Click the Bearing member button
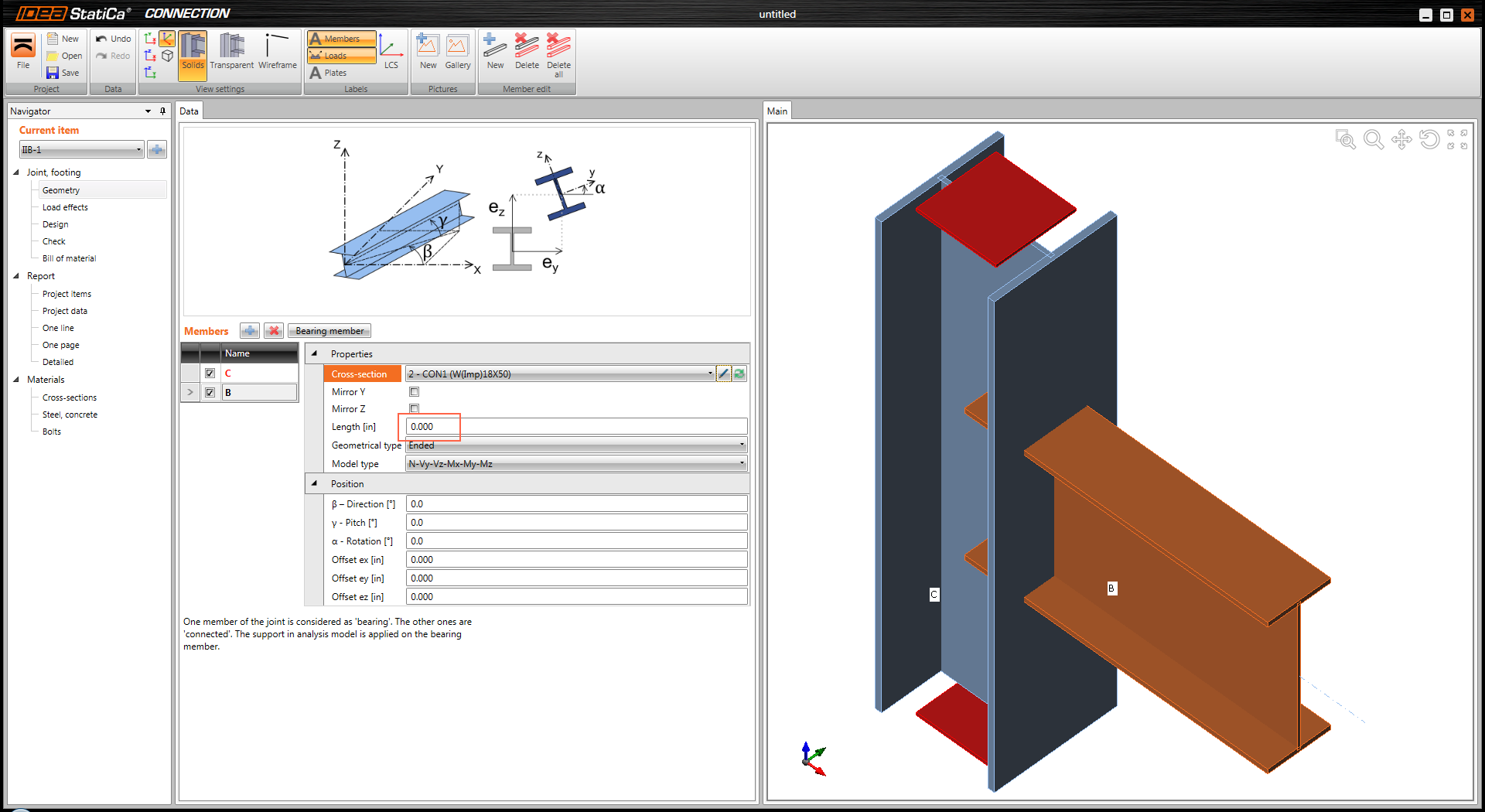 (329, 331)
